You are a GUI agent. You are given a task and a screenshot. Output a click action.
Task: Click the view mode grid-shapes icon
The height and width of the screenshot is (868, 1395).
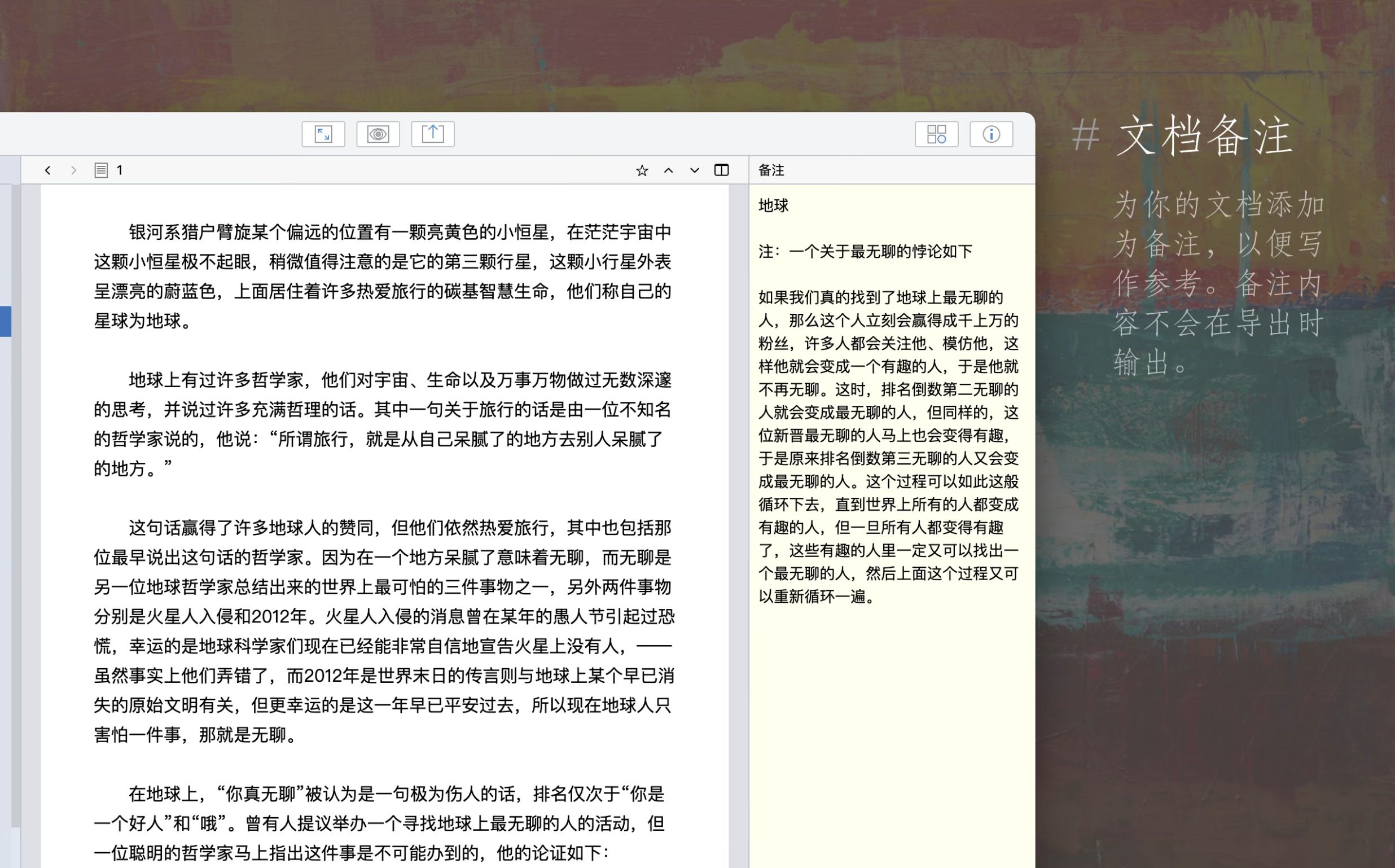coord(936,134)
